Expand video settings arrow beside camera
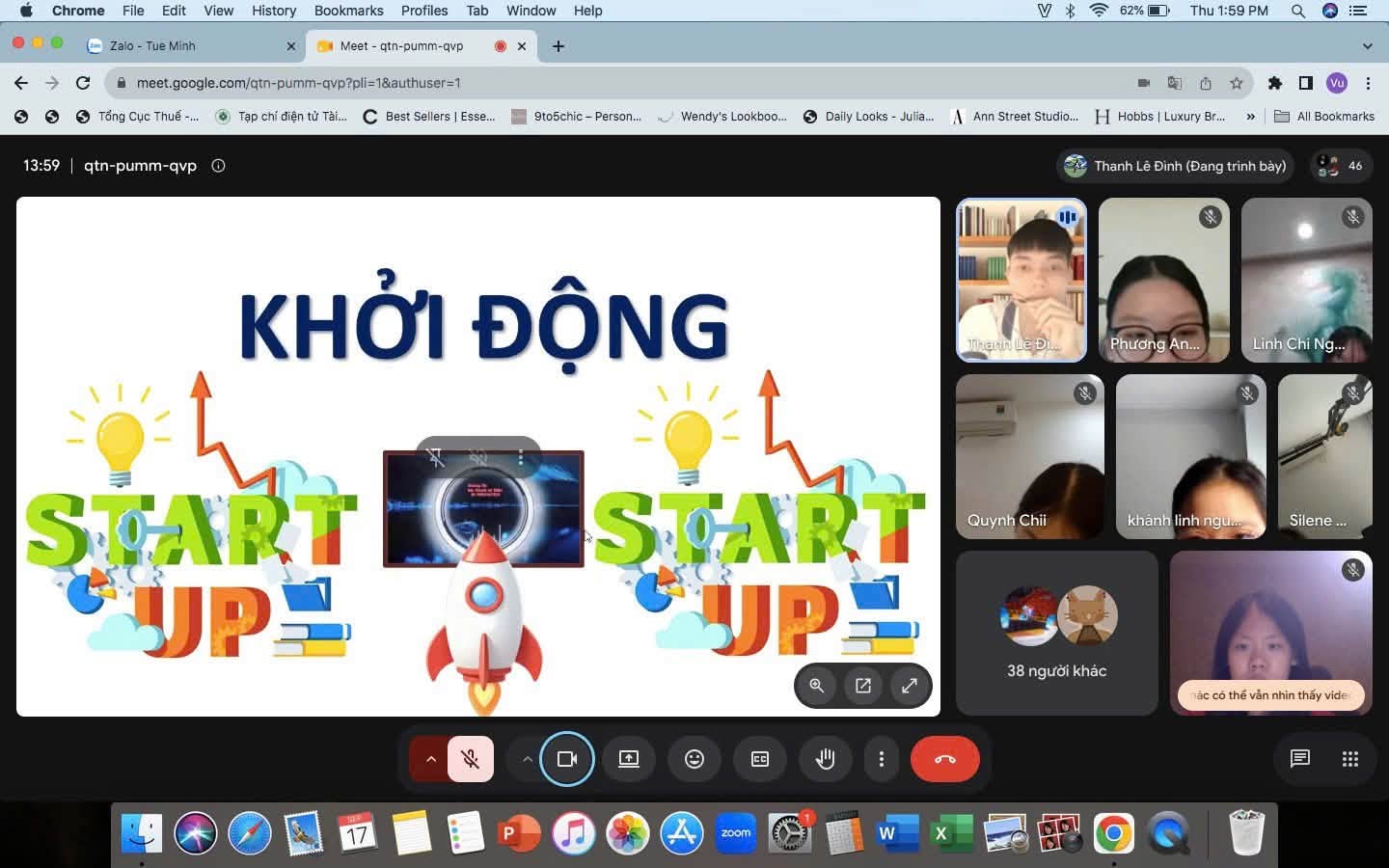 click(x=527, y=759)
